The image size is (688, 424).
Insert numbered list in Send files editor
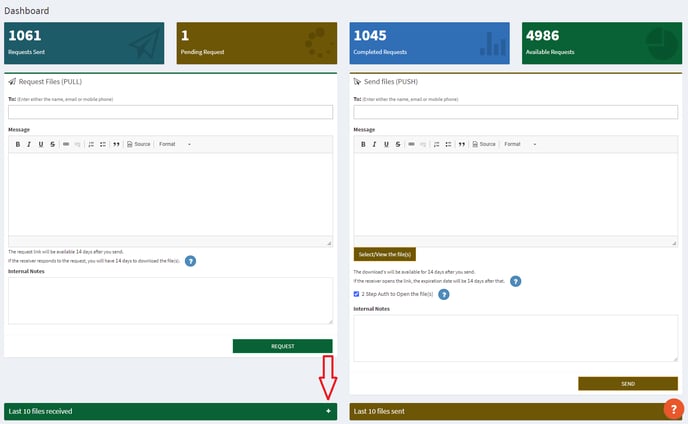pos(437,144)
